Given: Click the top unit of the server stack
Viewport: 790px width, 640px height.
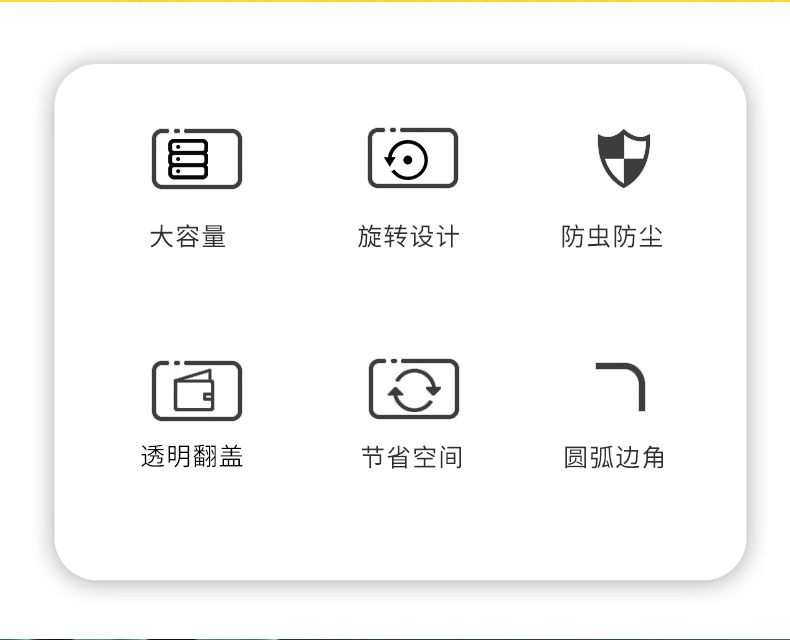Looking at the screenshot, I should pos(188,147).
